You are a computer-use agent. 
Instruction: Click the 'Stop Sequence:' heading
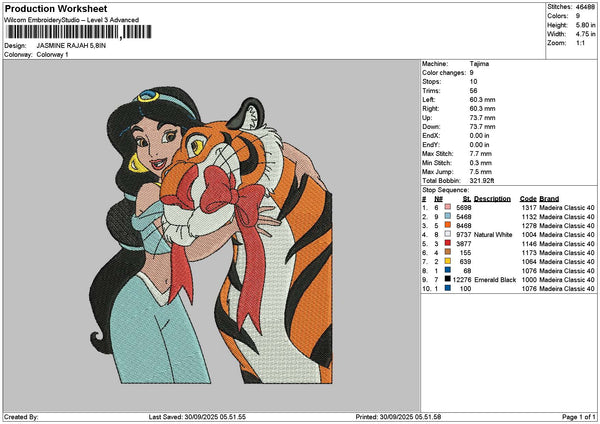pos(445,190)
